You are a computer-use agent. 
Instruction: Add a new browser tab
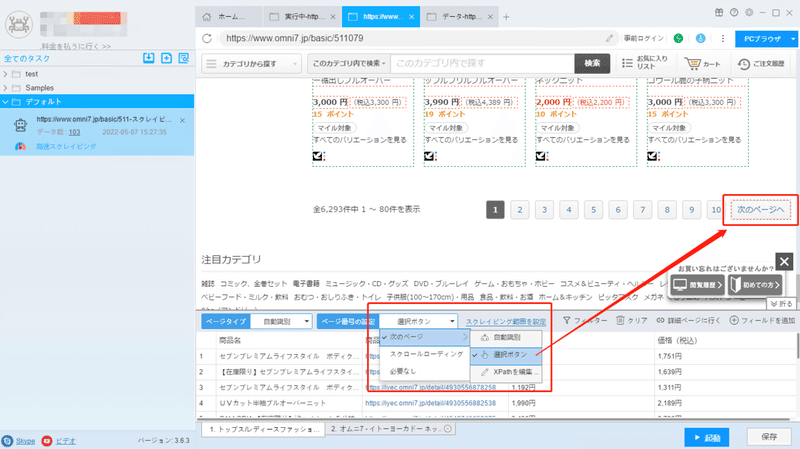[506, 17]
